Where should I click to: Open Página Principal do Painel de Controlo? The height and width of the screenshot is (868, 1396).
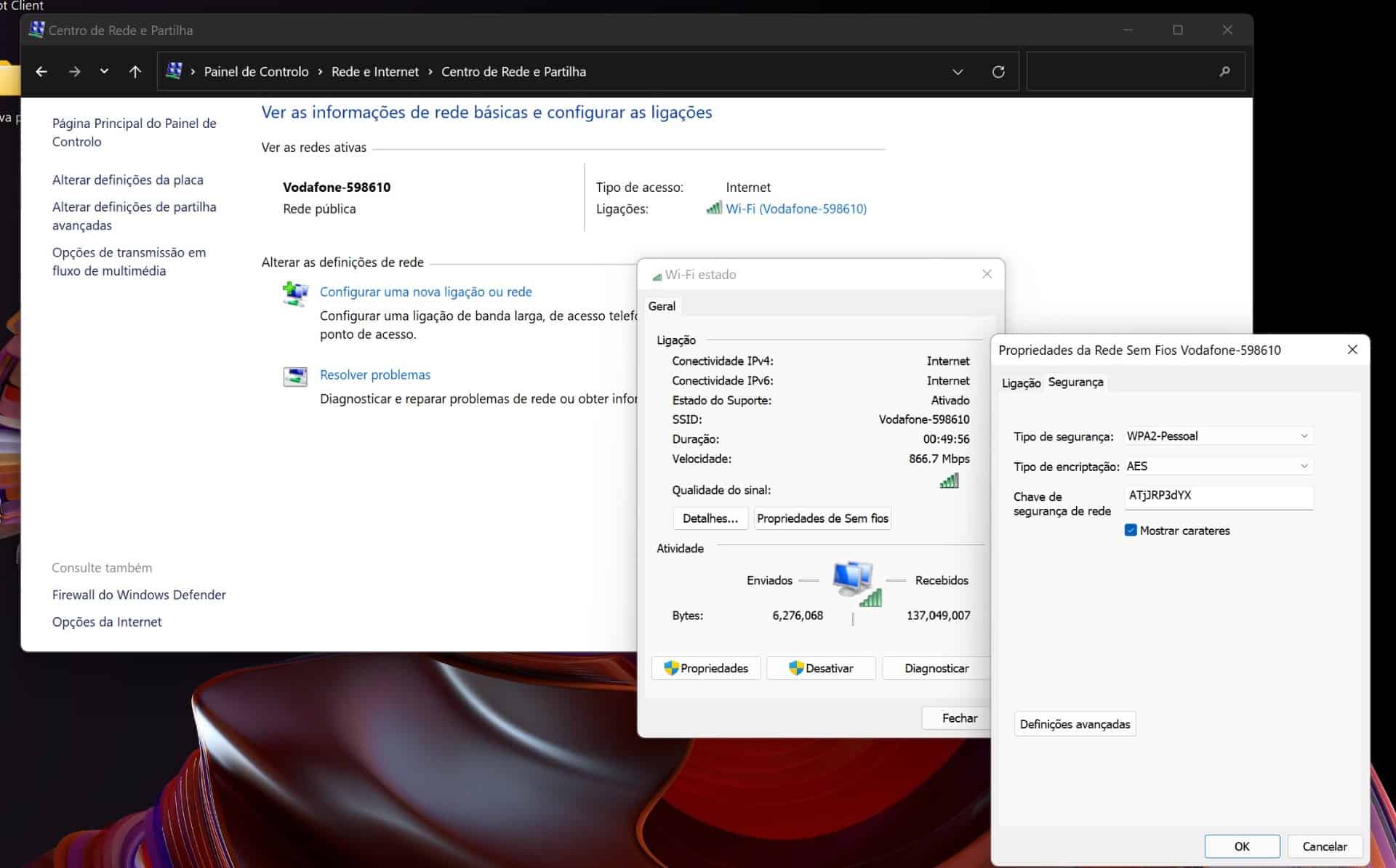click(134, 132)
